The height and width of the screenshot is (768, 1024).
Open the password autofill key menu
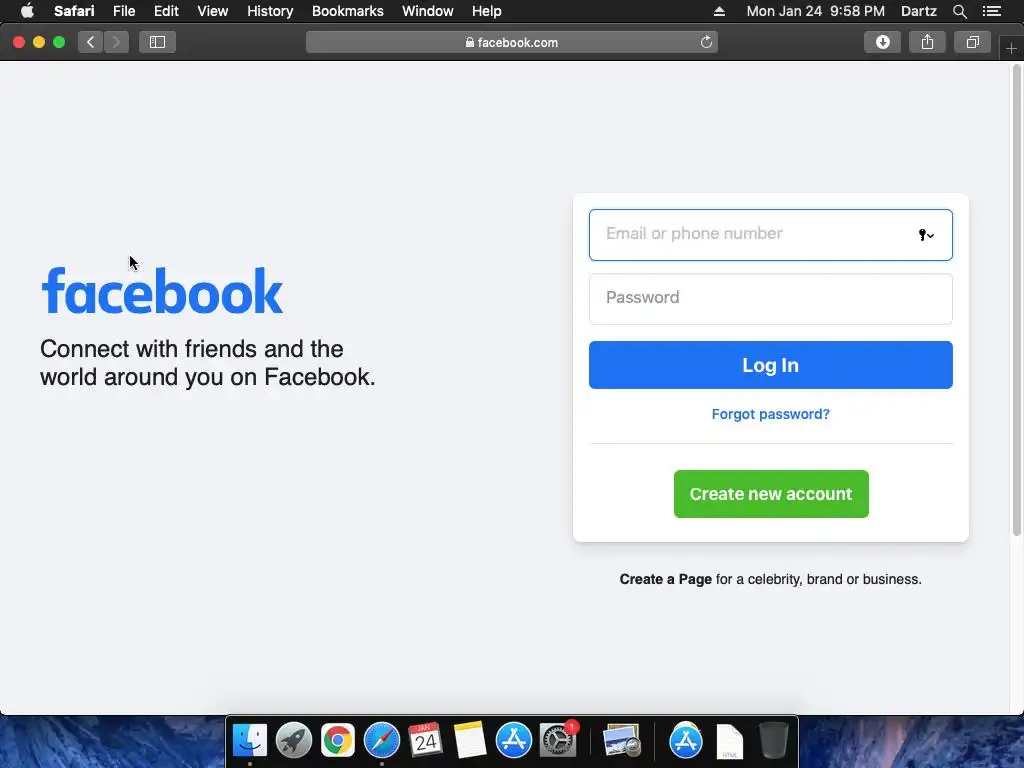pyautogui.click(x=926, y=235)
